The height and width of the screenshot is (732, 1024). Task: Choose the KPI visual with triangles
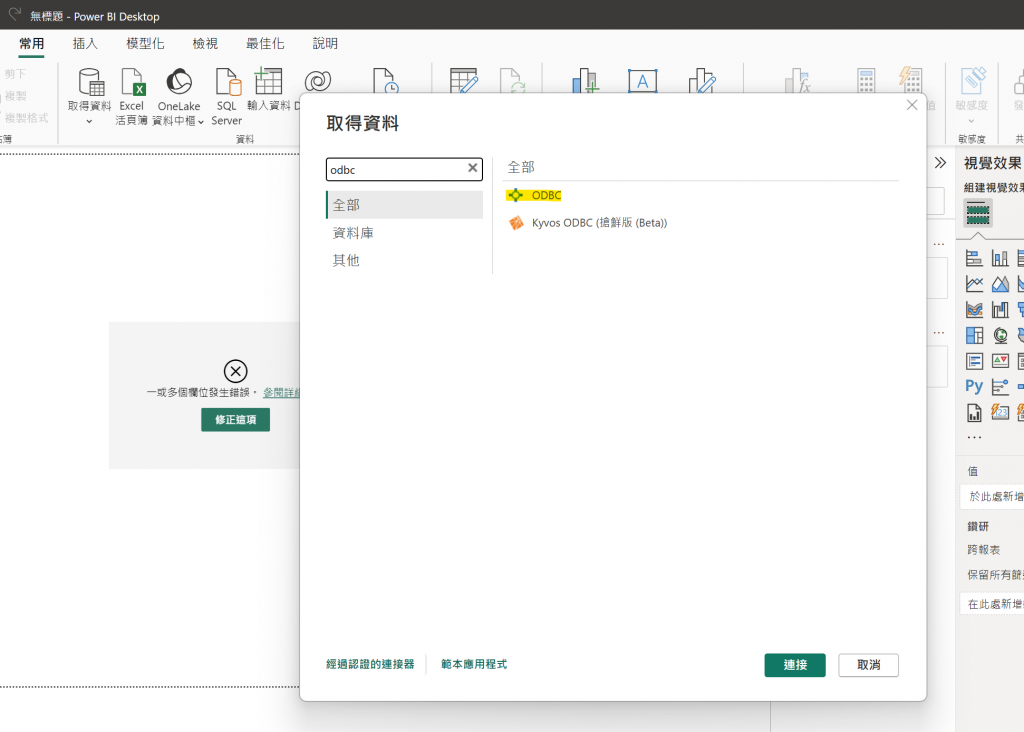click(1000, 361)
